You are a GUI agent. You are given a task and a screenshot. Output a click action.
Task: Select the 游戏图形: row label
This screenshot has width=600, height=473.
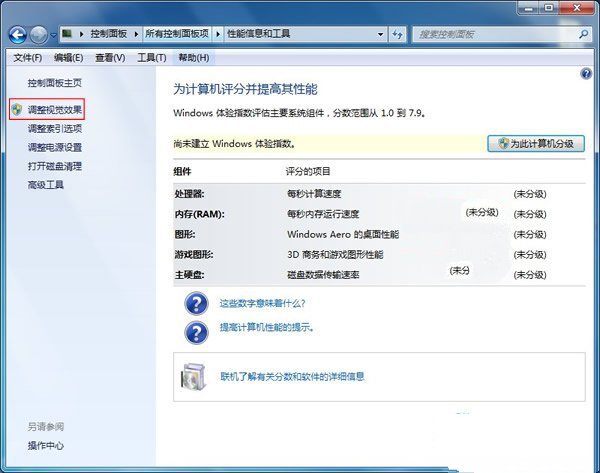coord(194,254)
